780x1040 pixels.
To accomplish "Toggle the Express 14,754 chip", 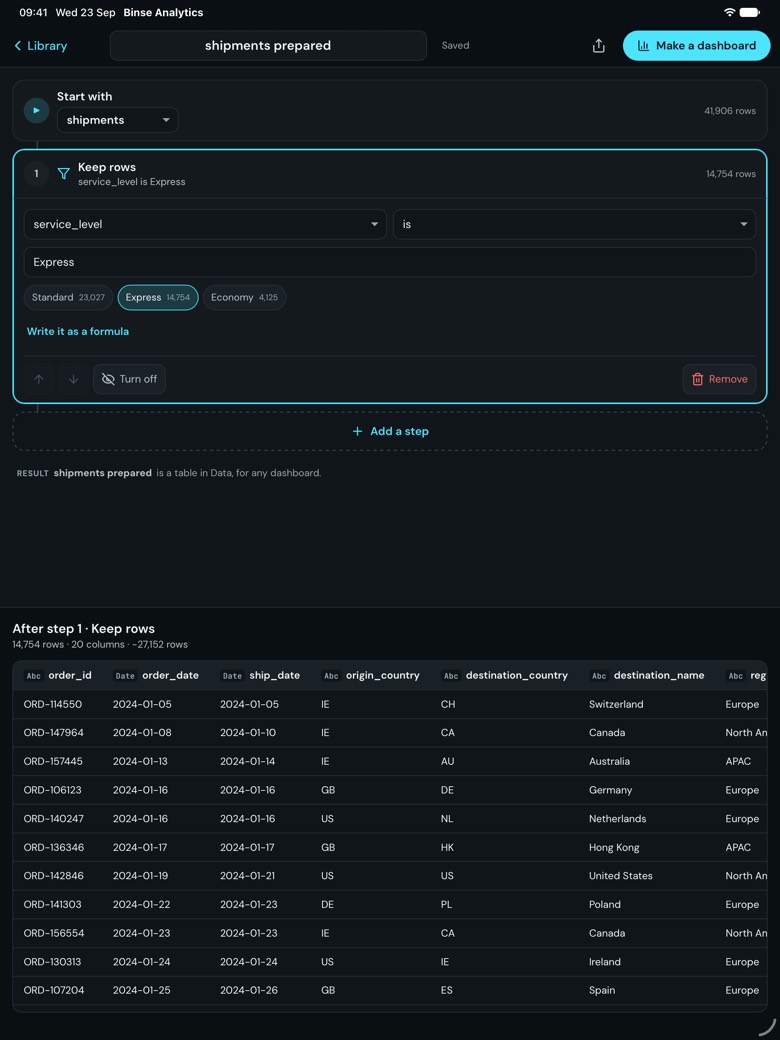I will [158, 298].
